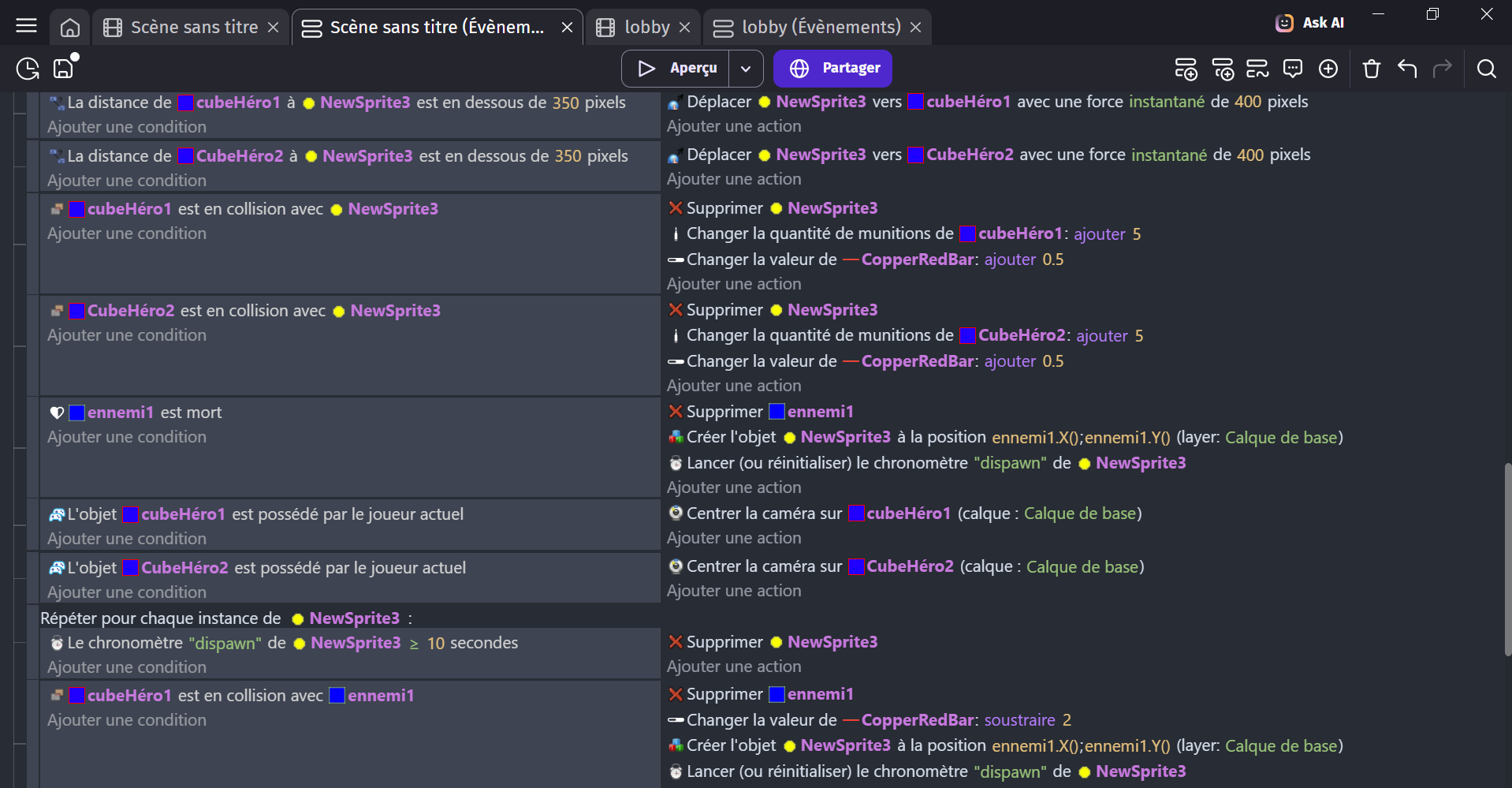Open the project manager panel icon

click(x=28, y=69)
